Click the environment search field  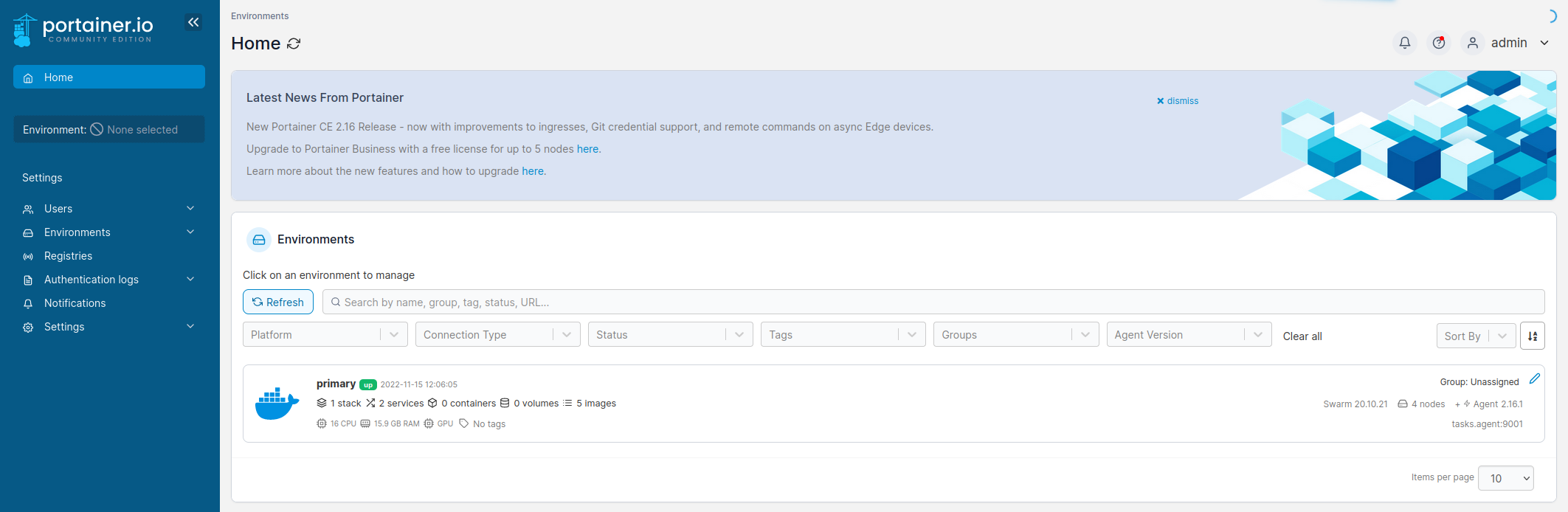coord(933,302)
